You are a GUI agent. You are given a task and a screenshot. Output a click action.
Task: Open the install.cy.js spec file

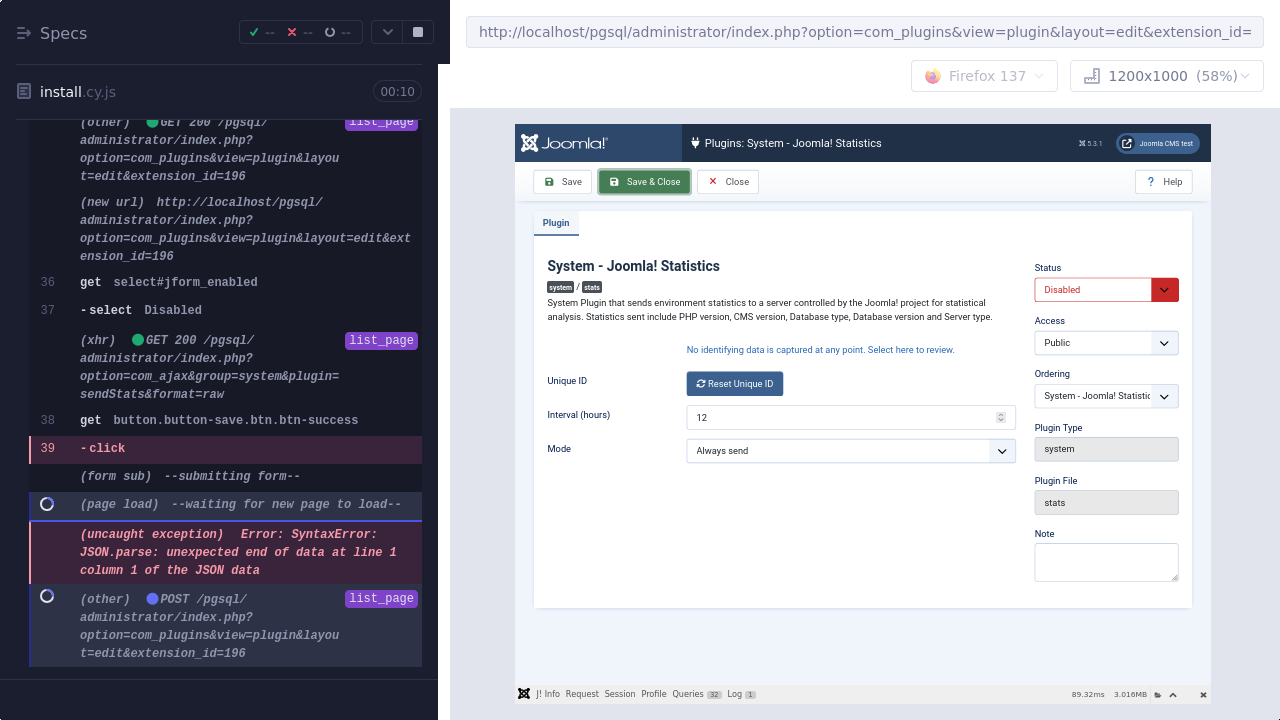point(77,92)
